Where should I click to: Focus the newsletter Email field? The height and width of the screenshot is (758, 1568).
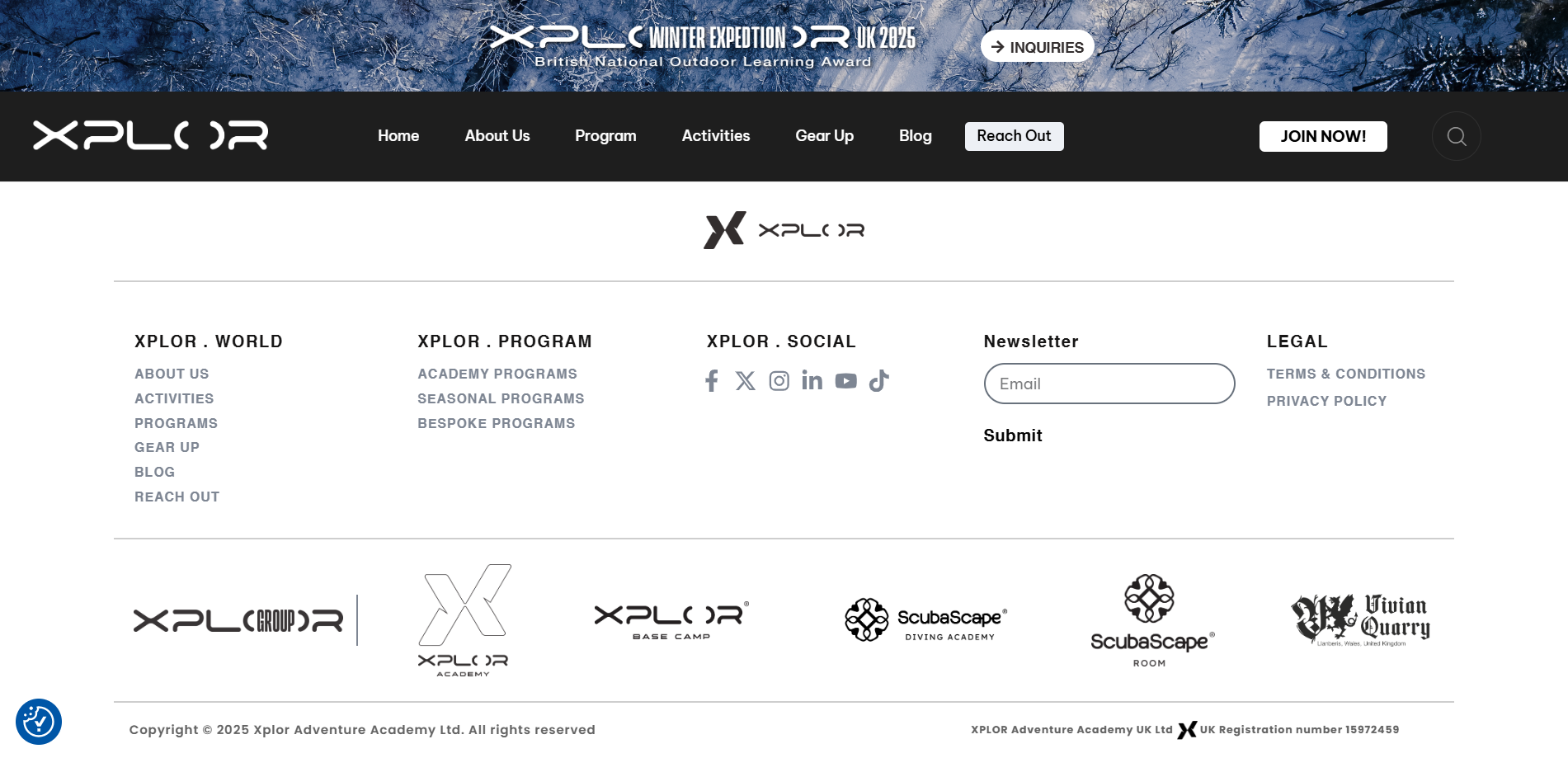coord(1109,384)
